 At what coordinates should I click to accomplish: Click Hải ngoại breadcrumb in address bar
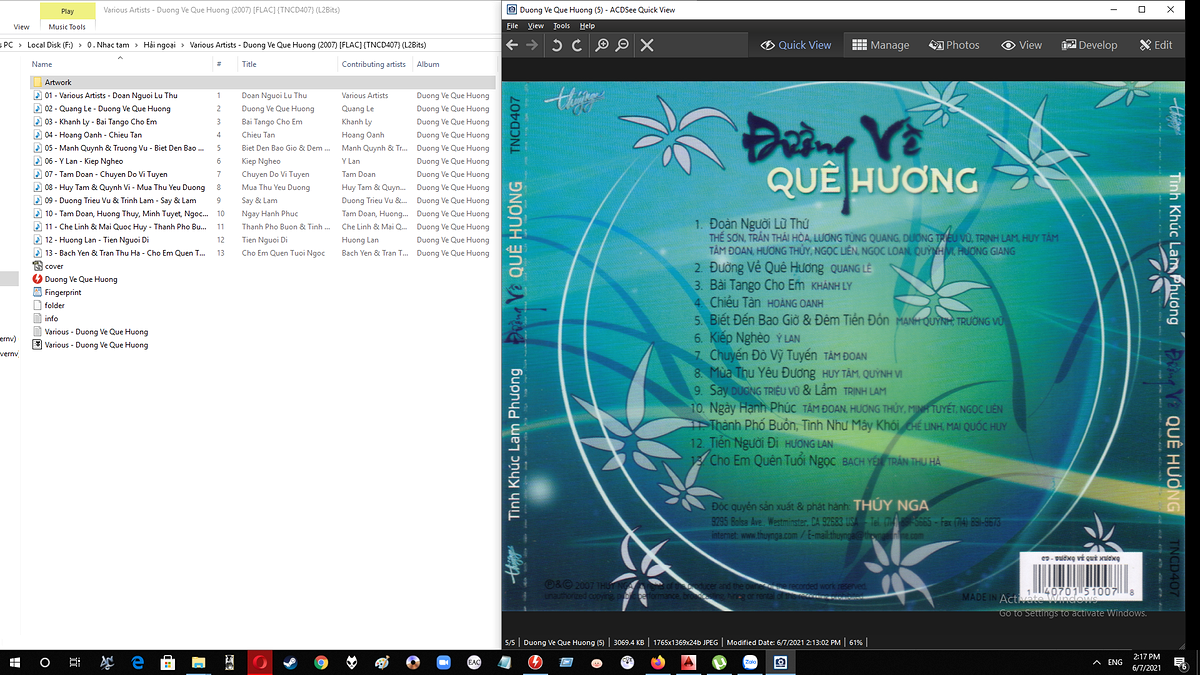159,45
